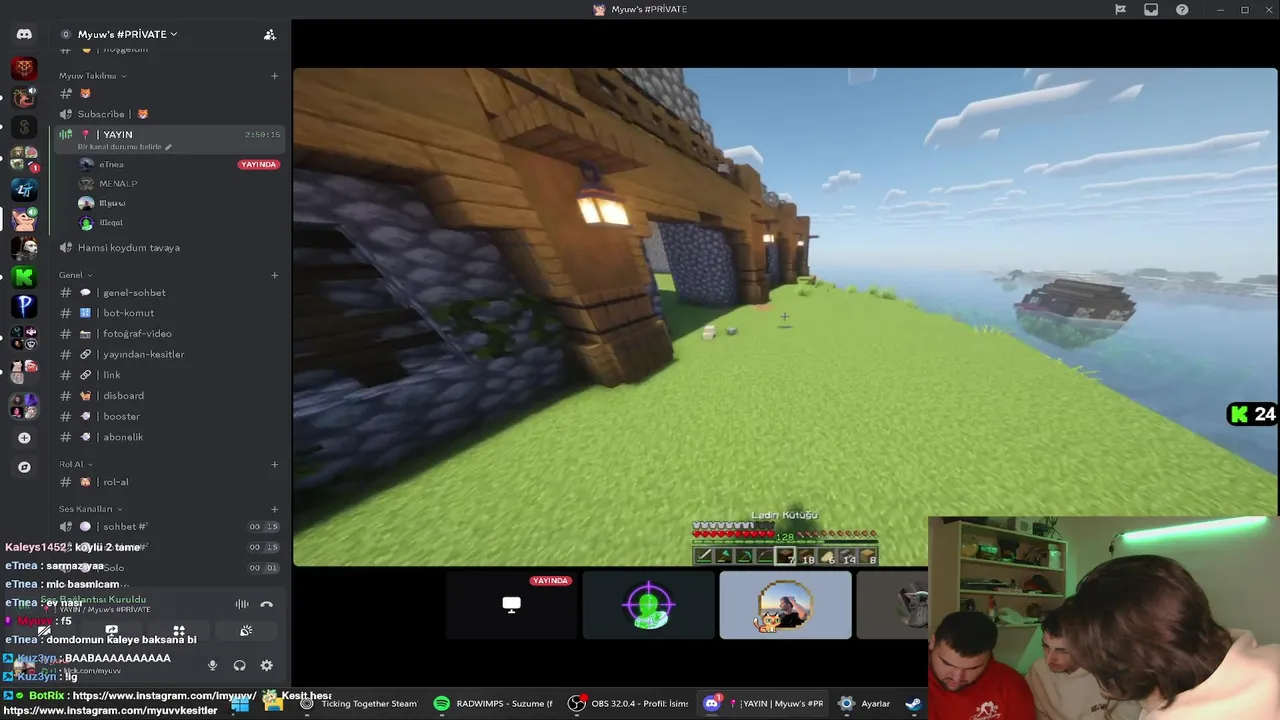Viewport: 1280px width, 720px height.
Task: Open the blue P server icon
Action: click(x=24, y=307)
